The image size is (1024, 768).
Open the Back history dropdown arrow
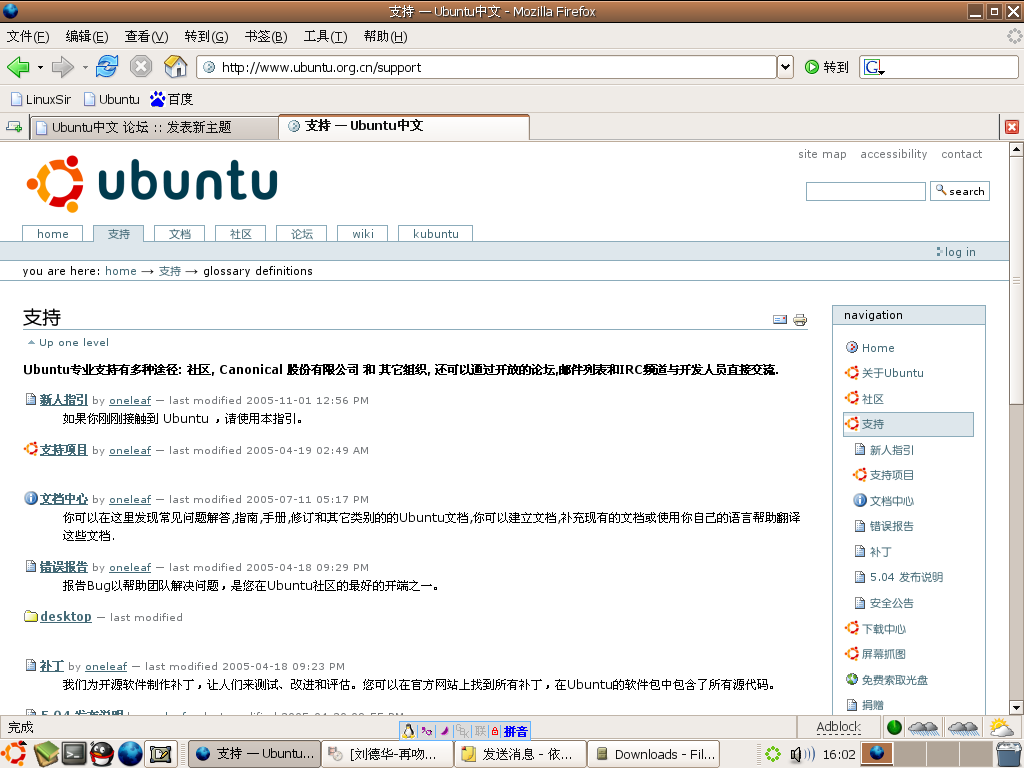[x=40, y=67]
